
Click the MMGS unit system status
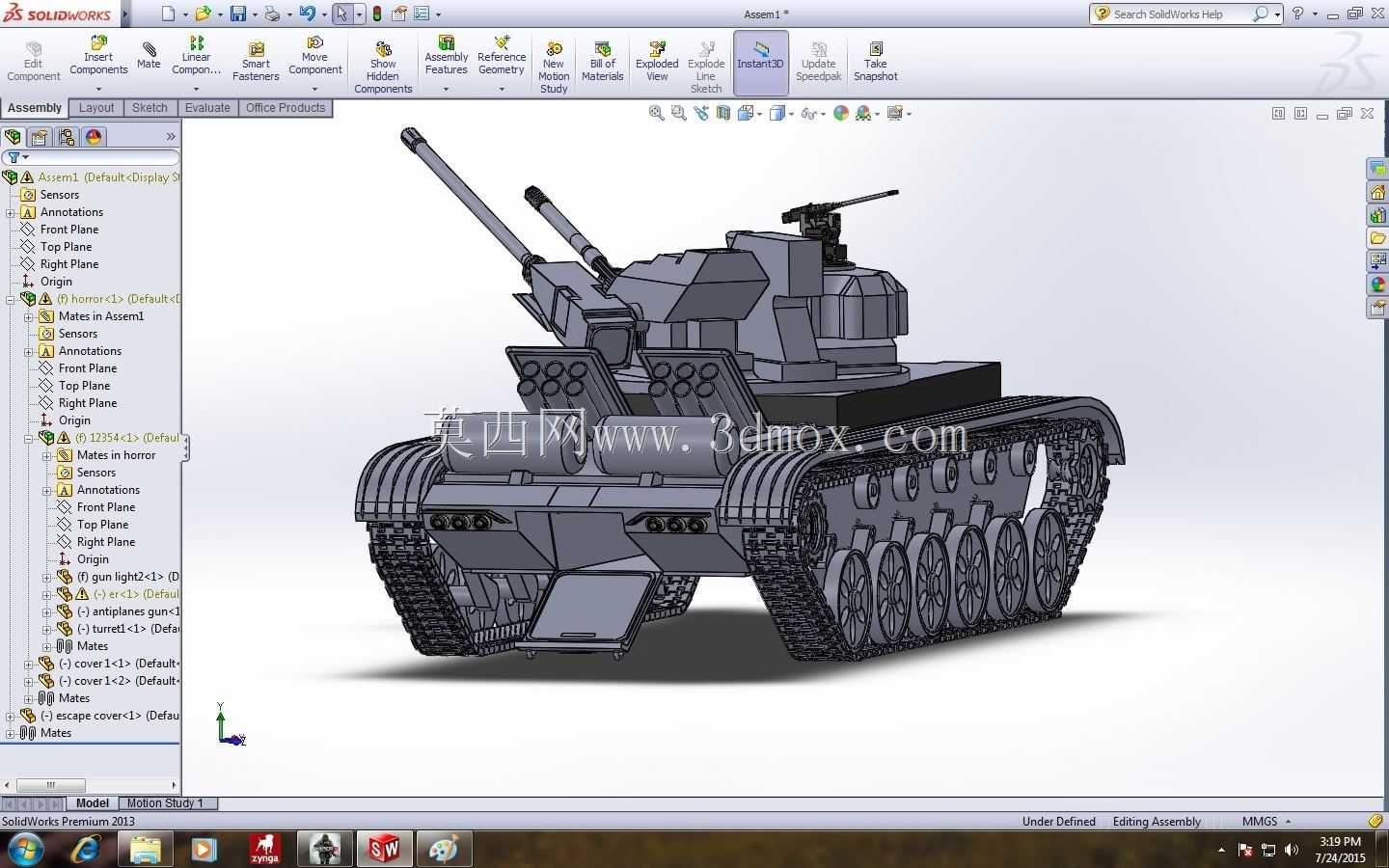pyautogui.click(x=1260, y=822)
